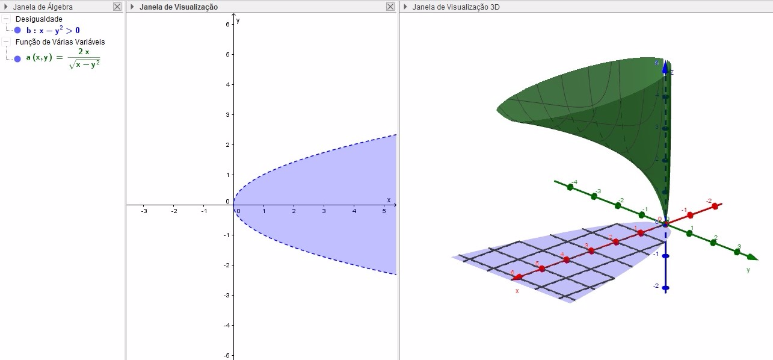Click the Função de Várias Variáveis label

pyautogui.click(x=60, y=42)
